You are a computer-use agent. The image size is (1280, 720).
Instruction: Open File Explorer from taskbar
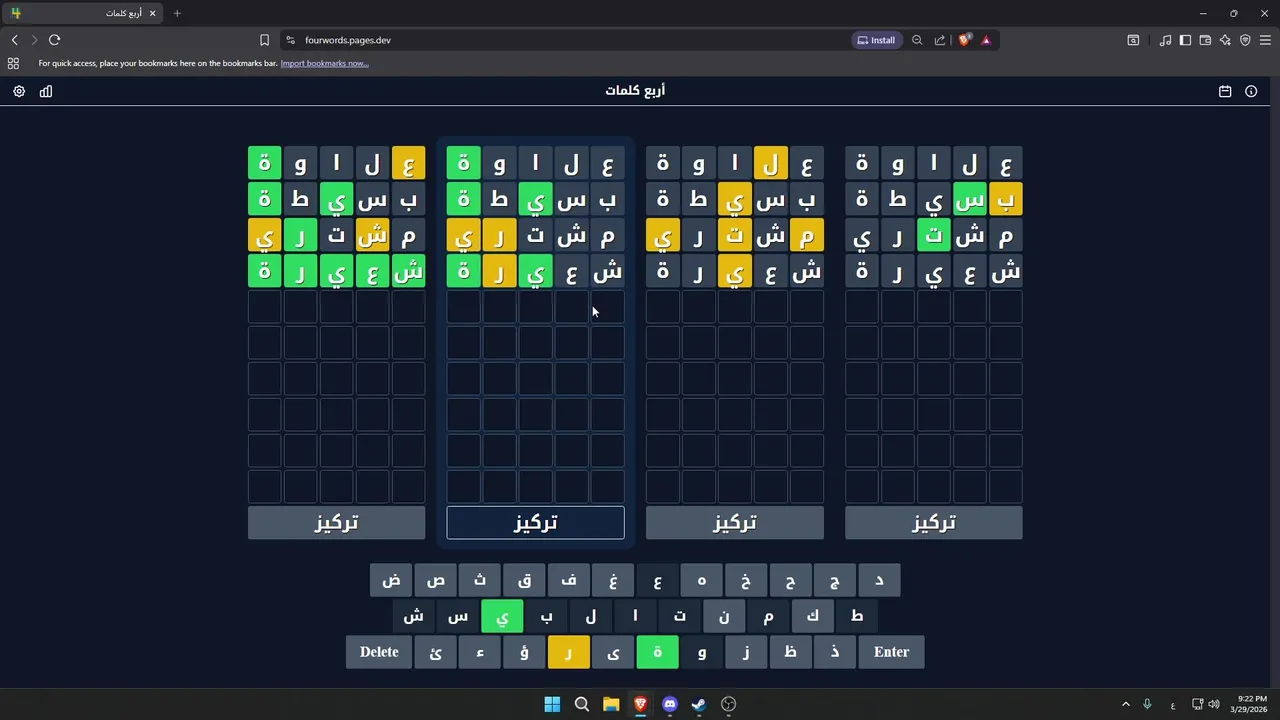tap(611, 704)
